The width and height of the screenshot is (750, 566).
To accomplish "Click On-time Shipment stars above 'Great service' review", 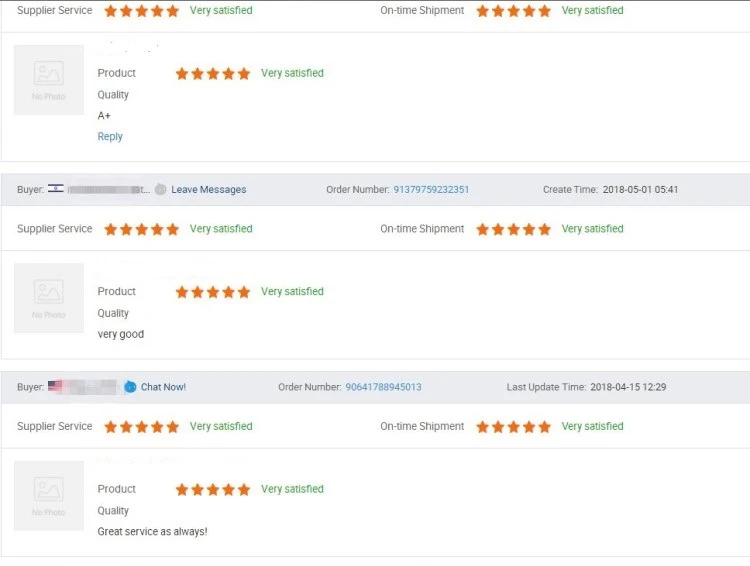I will point(513,426).
